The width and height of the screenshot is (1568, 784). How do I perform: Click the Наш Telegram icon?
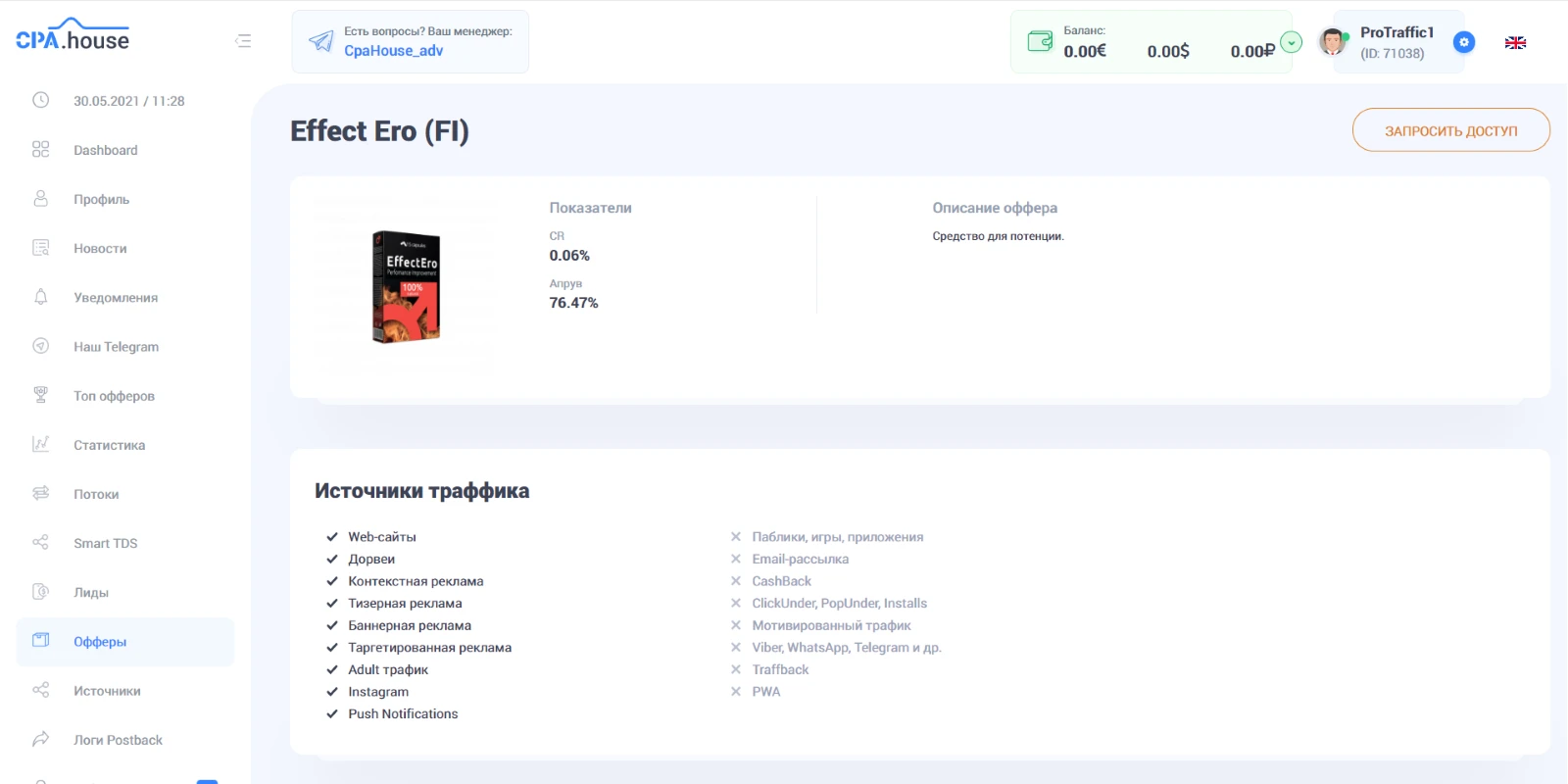[40, 345]
